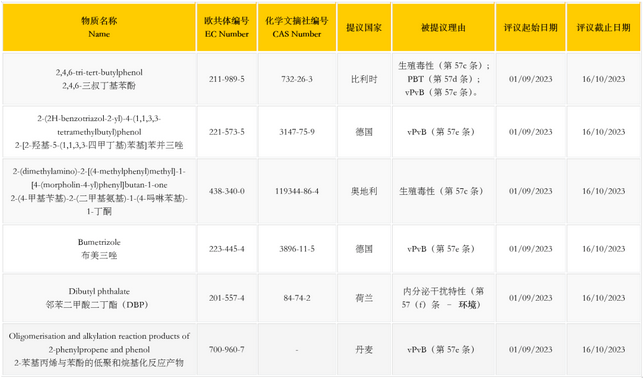Screen dimensions: 644x380
Task: Select EC number 700-960-7
Action: coord(227,349)
